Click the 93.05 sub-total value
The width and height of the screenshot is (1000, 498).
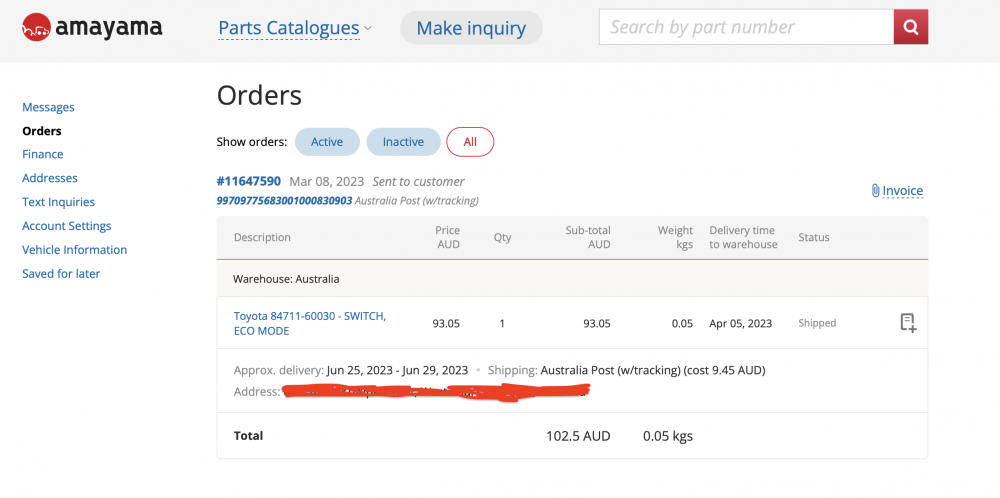coord(597,323)
